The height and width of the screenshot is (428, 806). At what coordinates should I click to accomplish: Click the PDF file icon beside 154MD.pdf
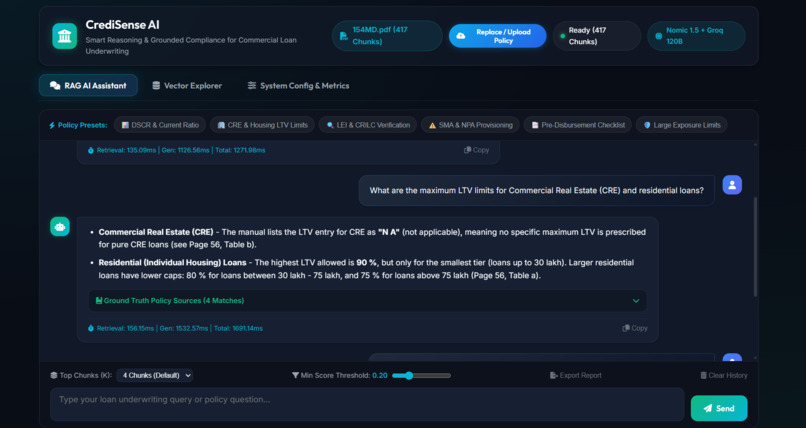344,36
